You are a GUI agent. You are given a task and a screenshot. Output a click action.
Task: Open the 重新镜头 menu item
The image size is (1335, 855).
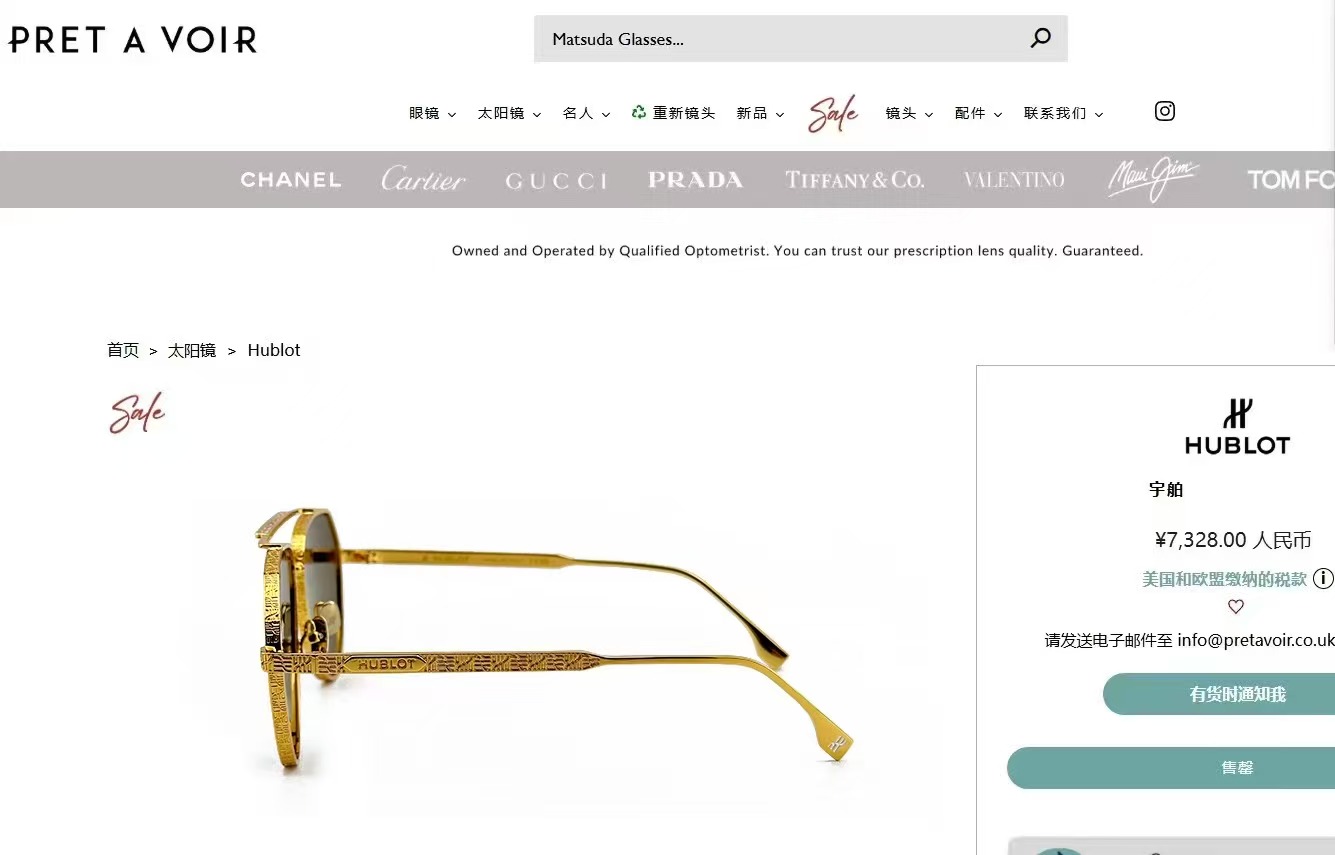pos(673,113)
